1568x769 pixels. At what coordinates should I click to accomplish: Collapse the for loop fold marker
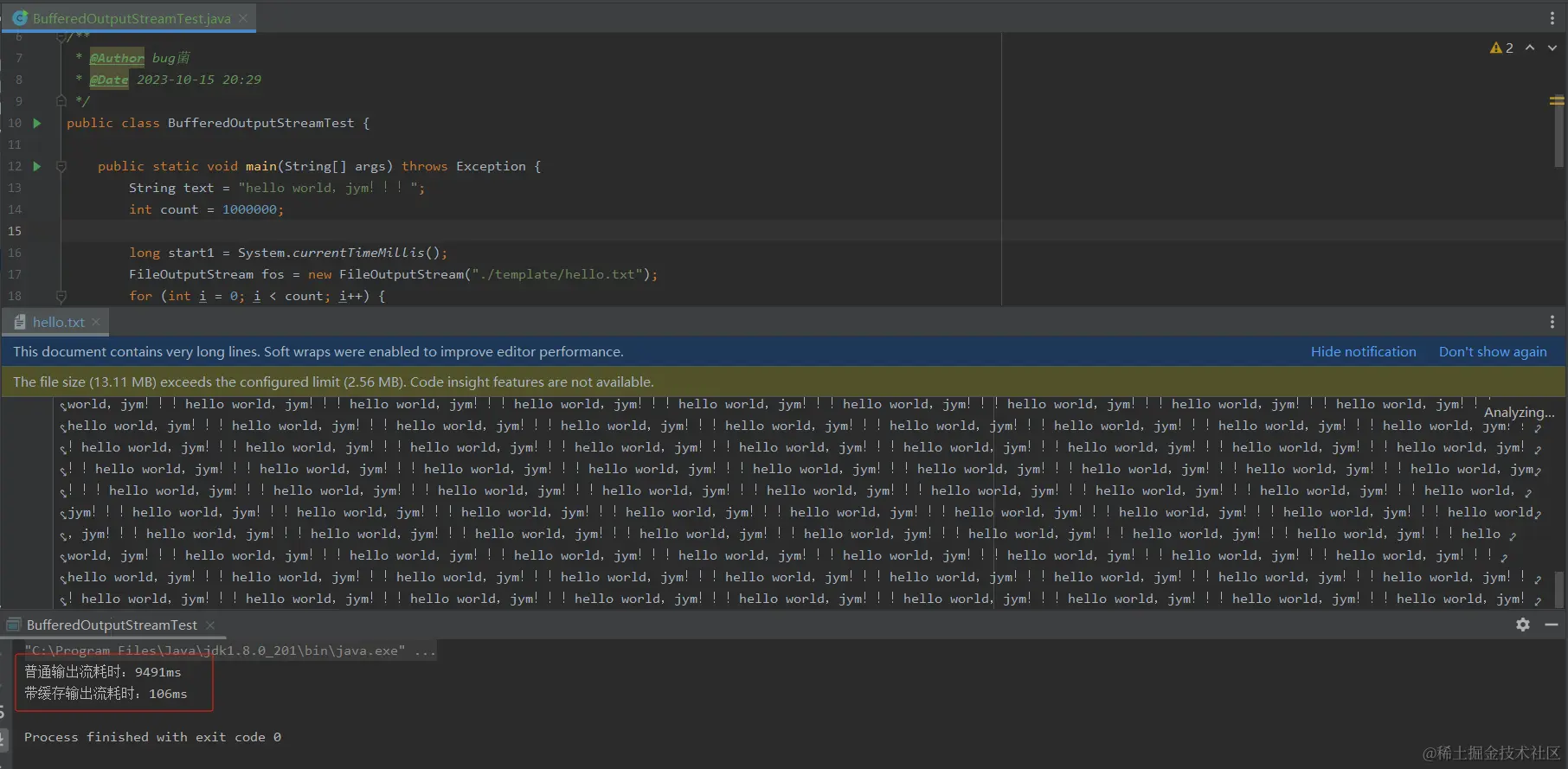(61, 296)
